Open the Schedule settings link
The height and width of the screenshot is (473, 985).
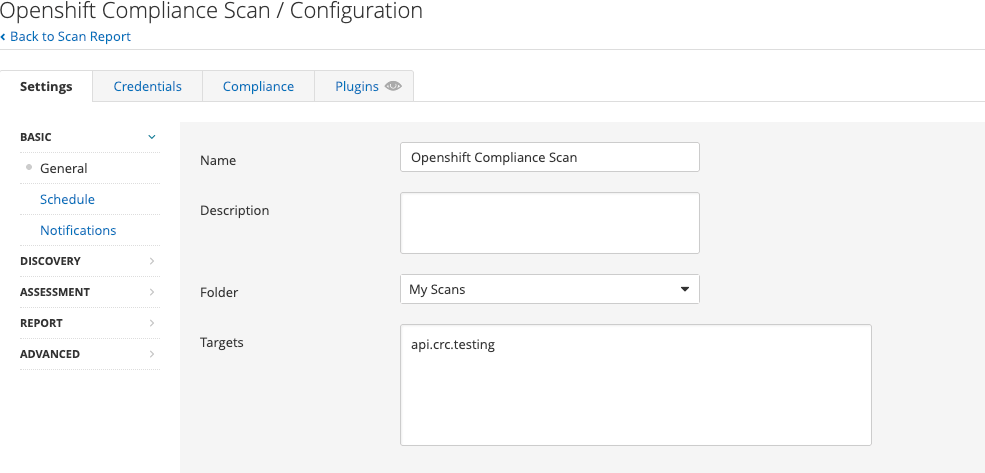click(67, 199)
